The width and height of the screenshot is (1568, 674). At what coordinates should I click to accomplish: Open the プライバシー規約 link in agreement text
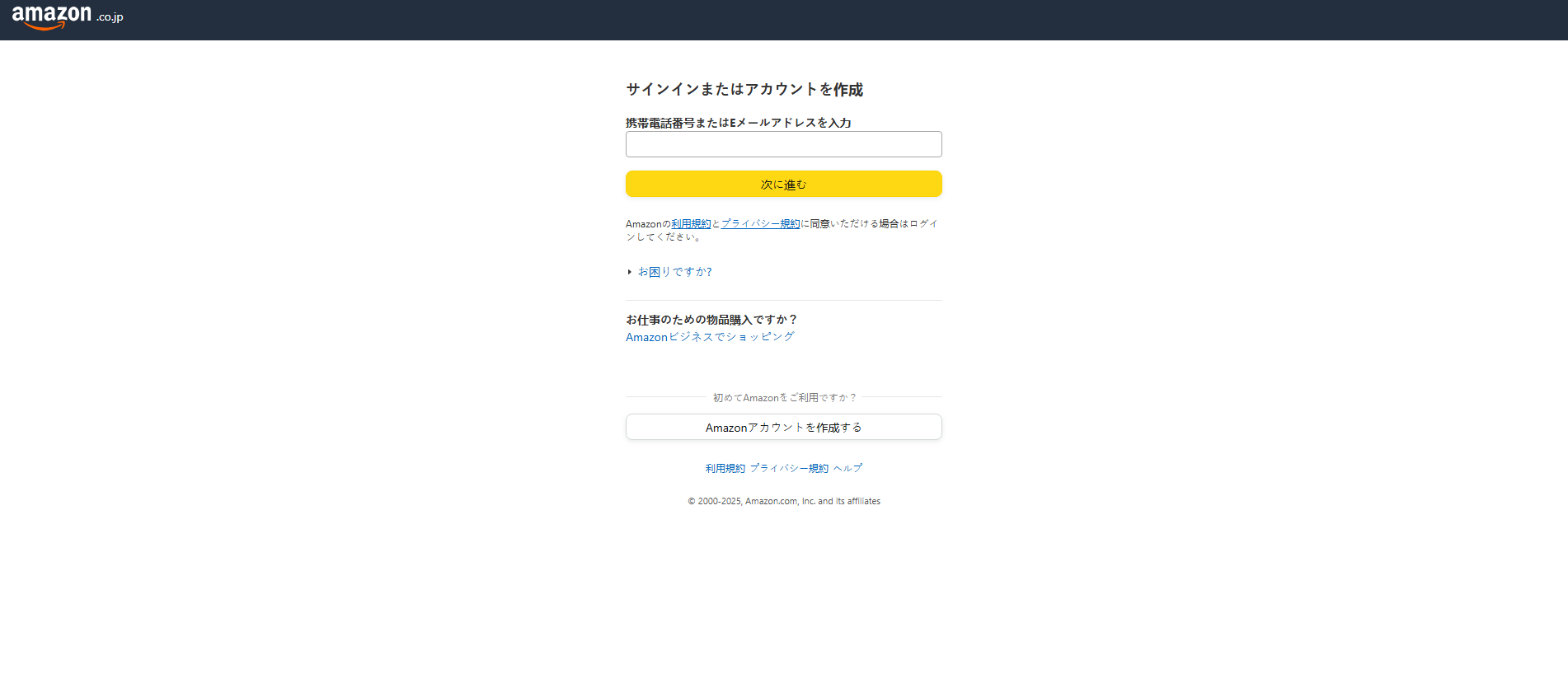pyautogui.click(x=761, y=224)
